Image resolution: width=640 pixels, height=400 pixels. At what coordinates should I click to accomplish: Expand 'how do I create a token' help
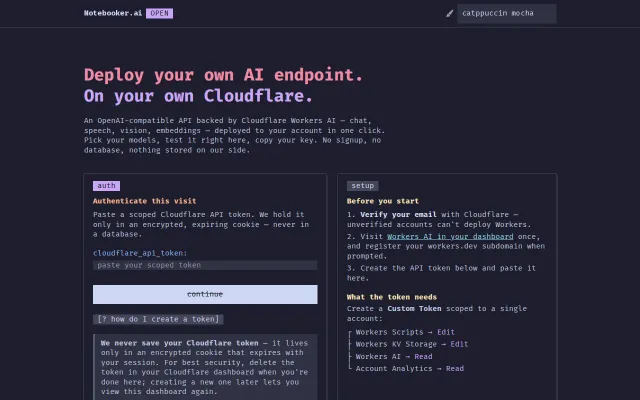click(x=158, y=319)
